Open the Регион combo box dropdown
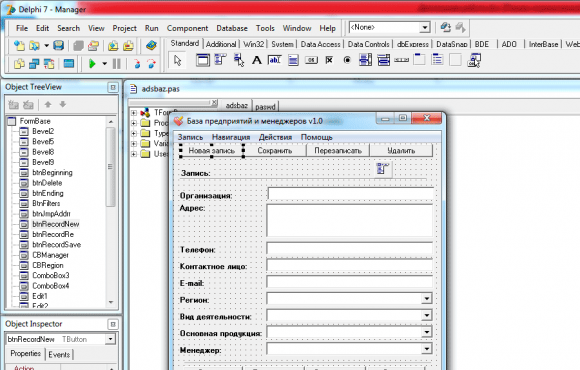Viewport: 580px width, 370px height. [x=426, y=299]
